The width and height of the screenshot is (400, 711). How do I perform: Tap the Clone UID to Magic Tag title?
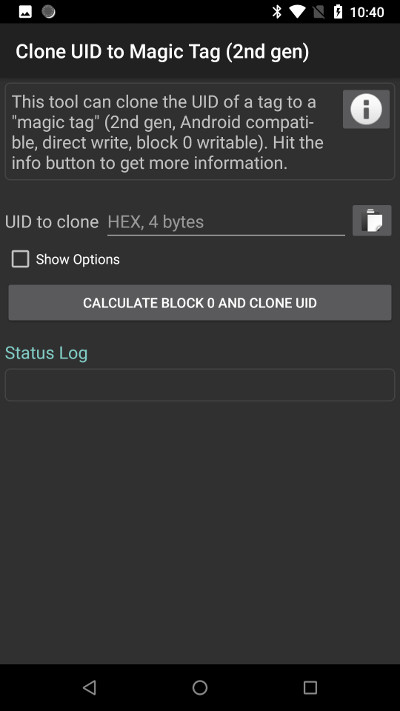coord(162,51)
